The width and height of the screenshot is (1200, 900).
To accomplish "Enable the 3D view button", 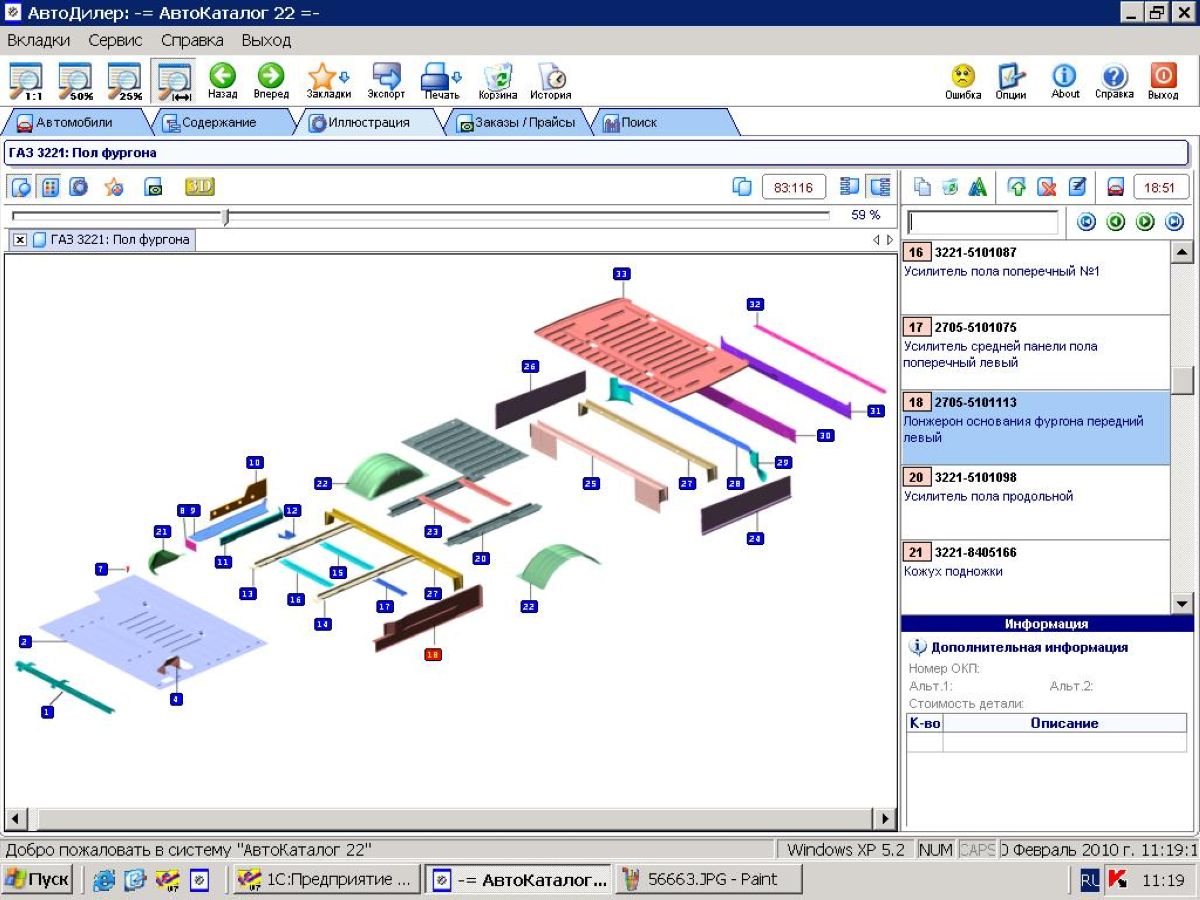I will pos(199,186).
